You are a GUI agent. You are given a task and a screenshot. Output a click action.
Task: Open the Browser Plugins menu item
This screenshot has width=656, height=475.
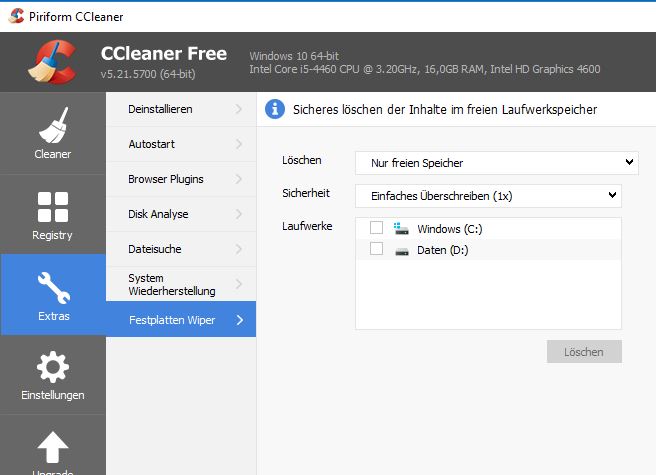(181, 179)
